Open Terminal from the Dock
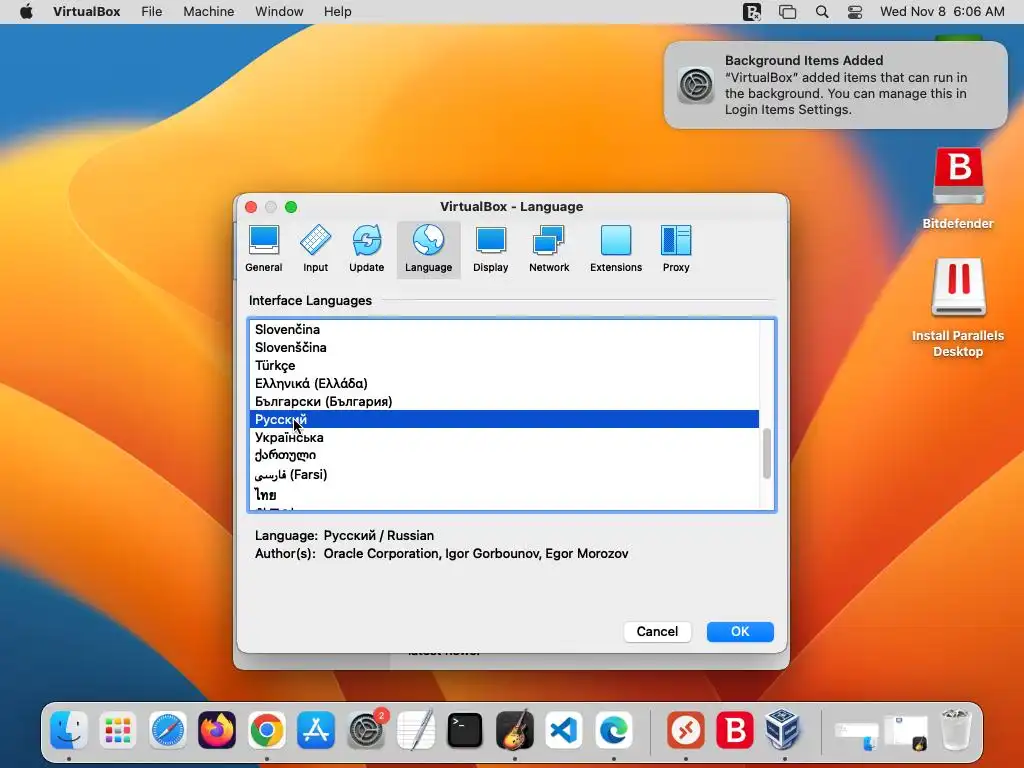 465,729
